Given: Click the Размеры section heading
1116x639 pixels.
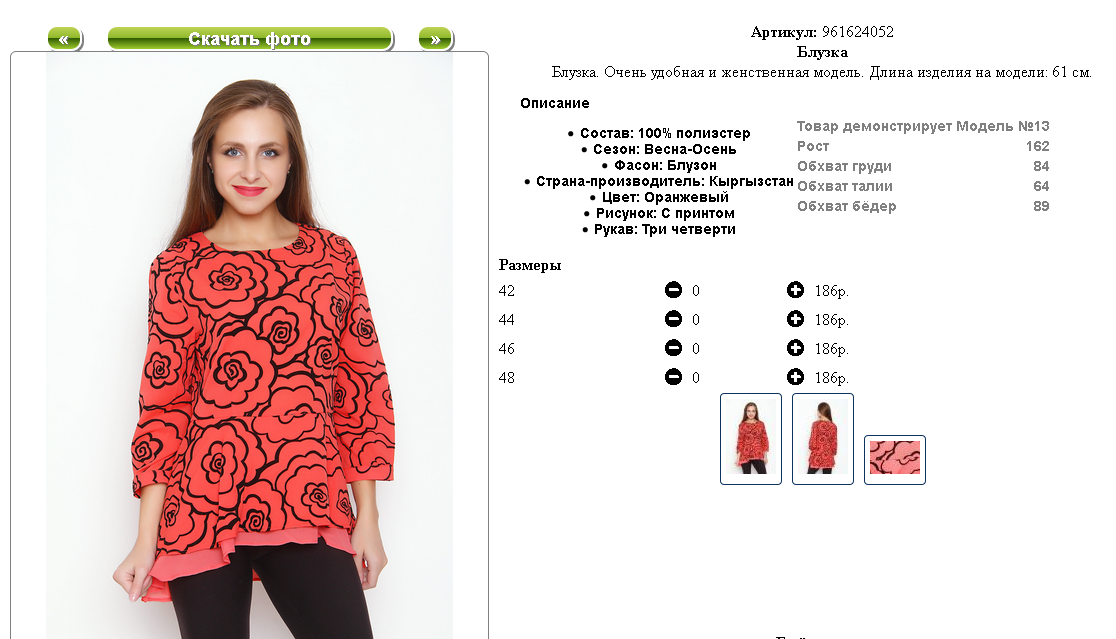Looking at the screenshot, I should (530, 265).
